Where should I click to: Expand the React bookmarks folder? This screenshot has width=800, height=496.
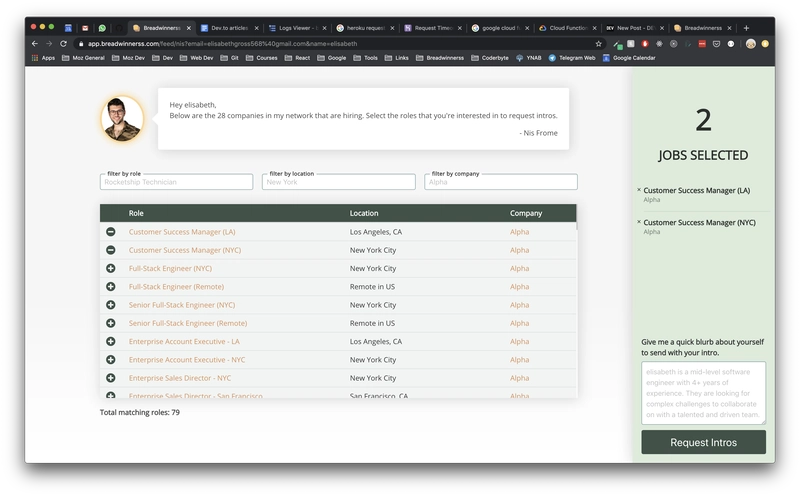click(x=297, y=58)
